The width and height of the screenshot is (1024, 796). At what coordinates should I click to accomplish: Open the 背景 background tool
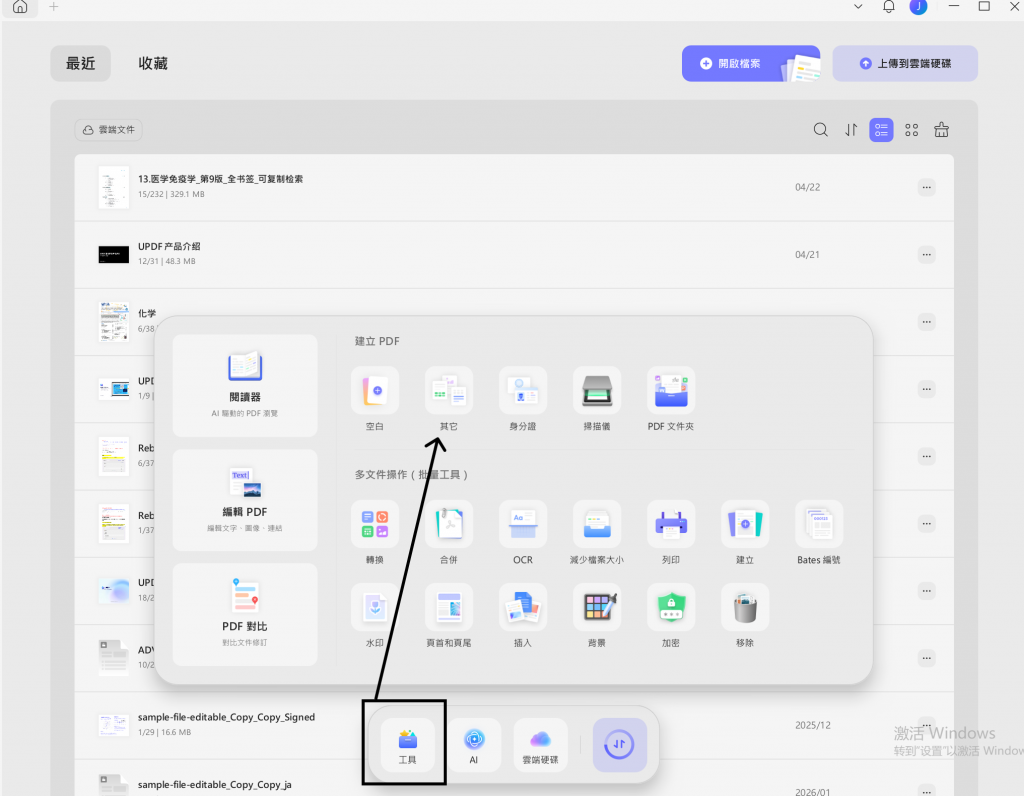[597, 607]
